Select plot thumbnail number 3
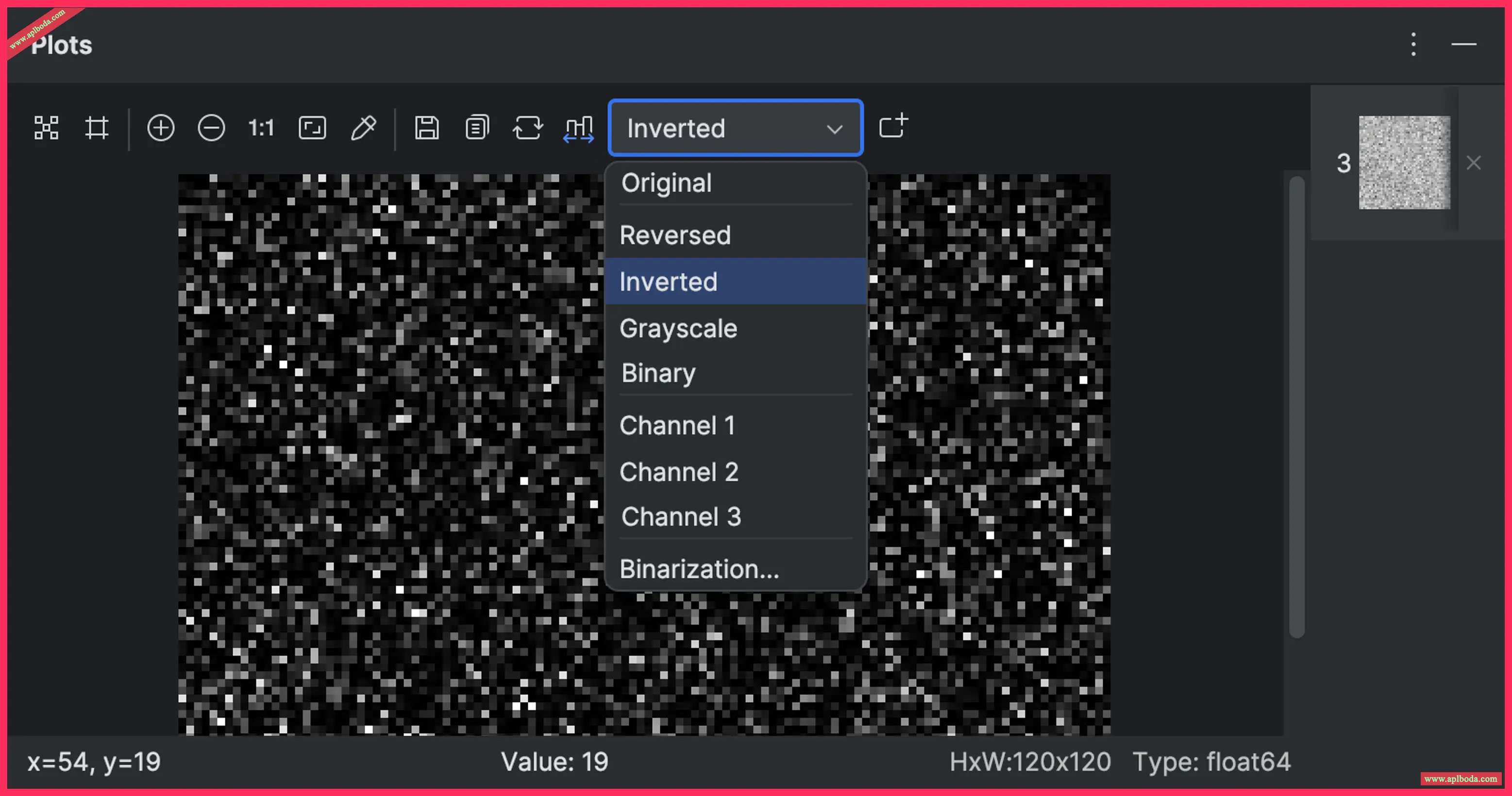This screenshot has width=1512, height=796. point(1404,163)
